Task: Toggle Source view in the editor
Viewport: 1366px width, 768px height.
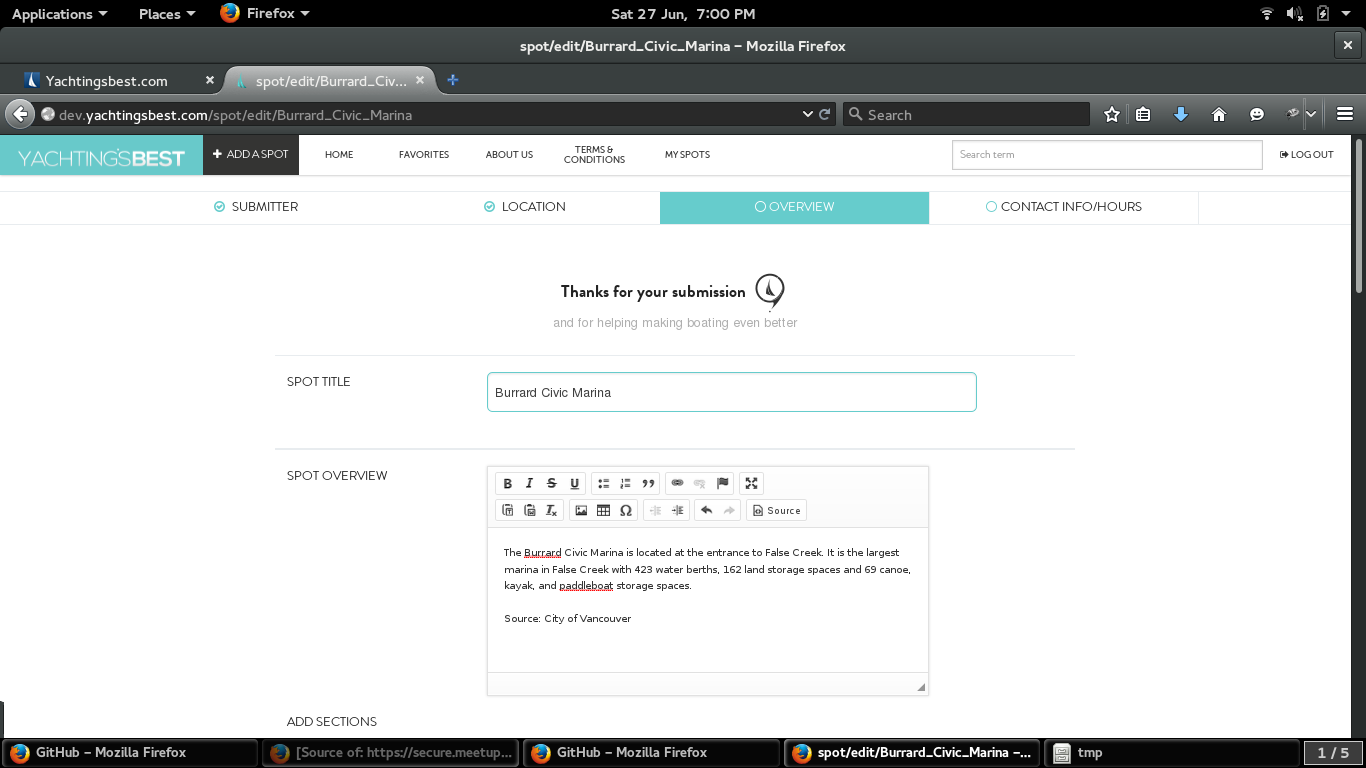Action: (776, 511)
